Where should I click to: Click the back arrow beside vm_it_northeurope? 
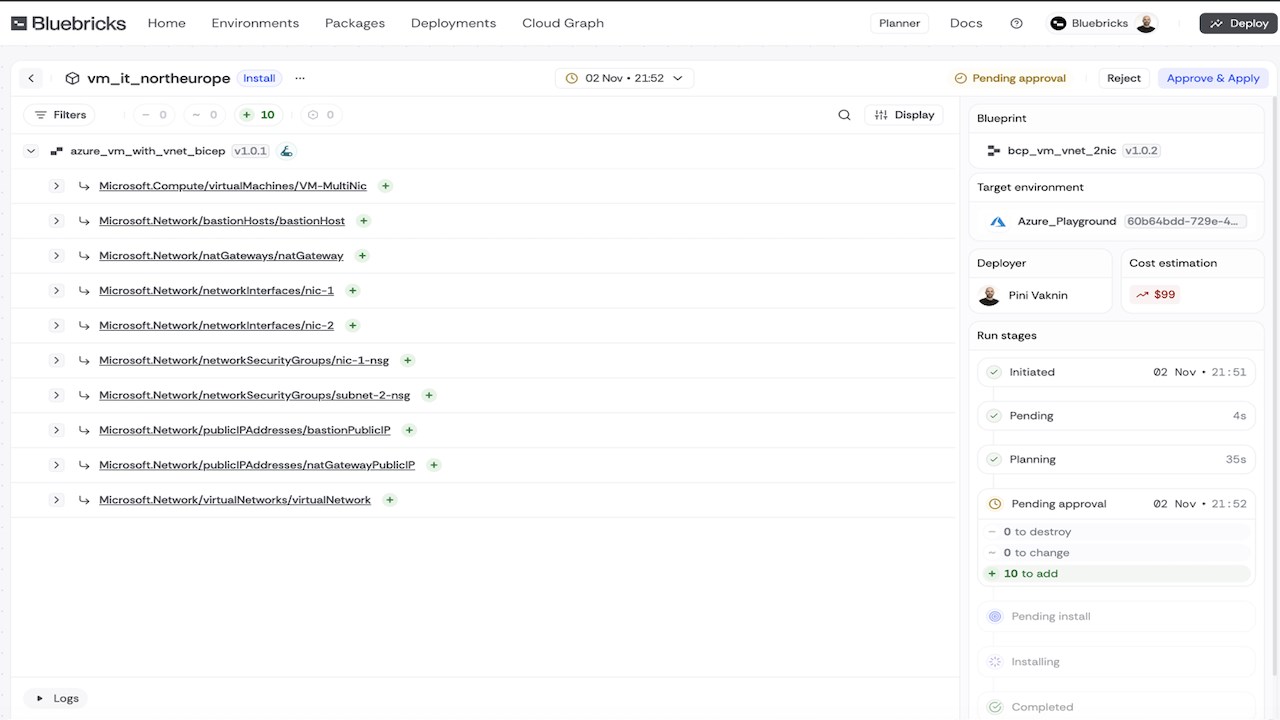coord(31,78)
